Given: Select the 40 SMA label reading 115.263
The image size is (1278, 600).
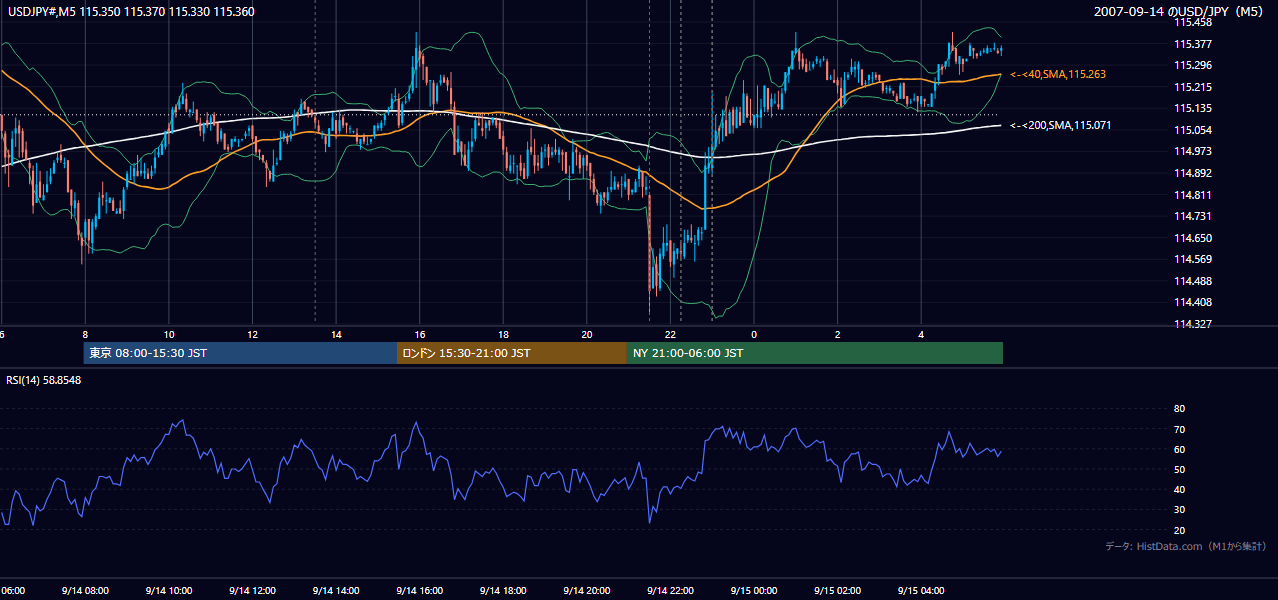Looking at the screenshot, I should (x=1058, y=74).
